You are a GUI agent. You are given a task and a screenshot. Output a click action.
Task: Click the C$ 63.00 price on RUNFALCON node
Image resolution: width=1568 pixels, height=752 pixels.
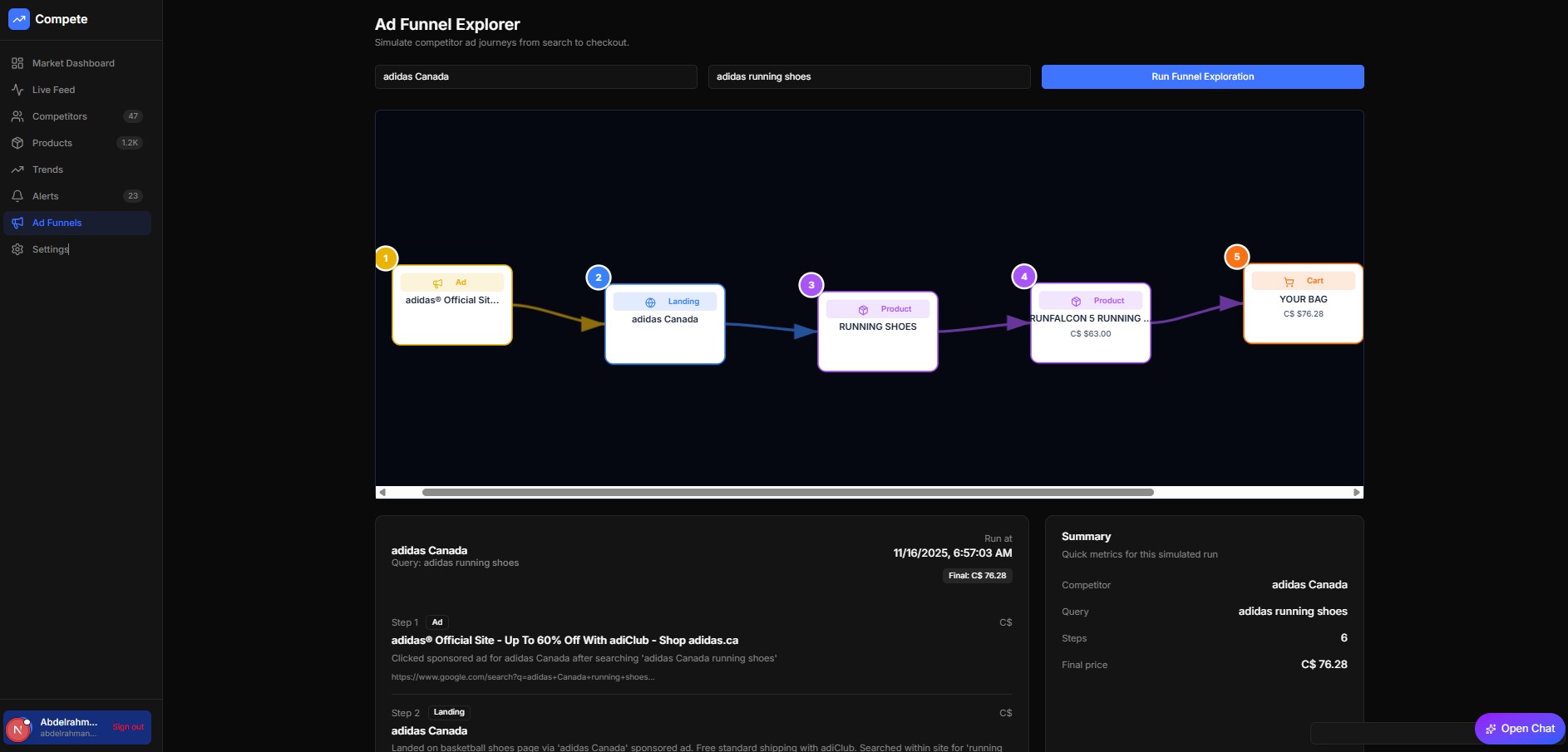(1091, 334)
